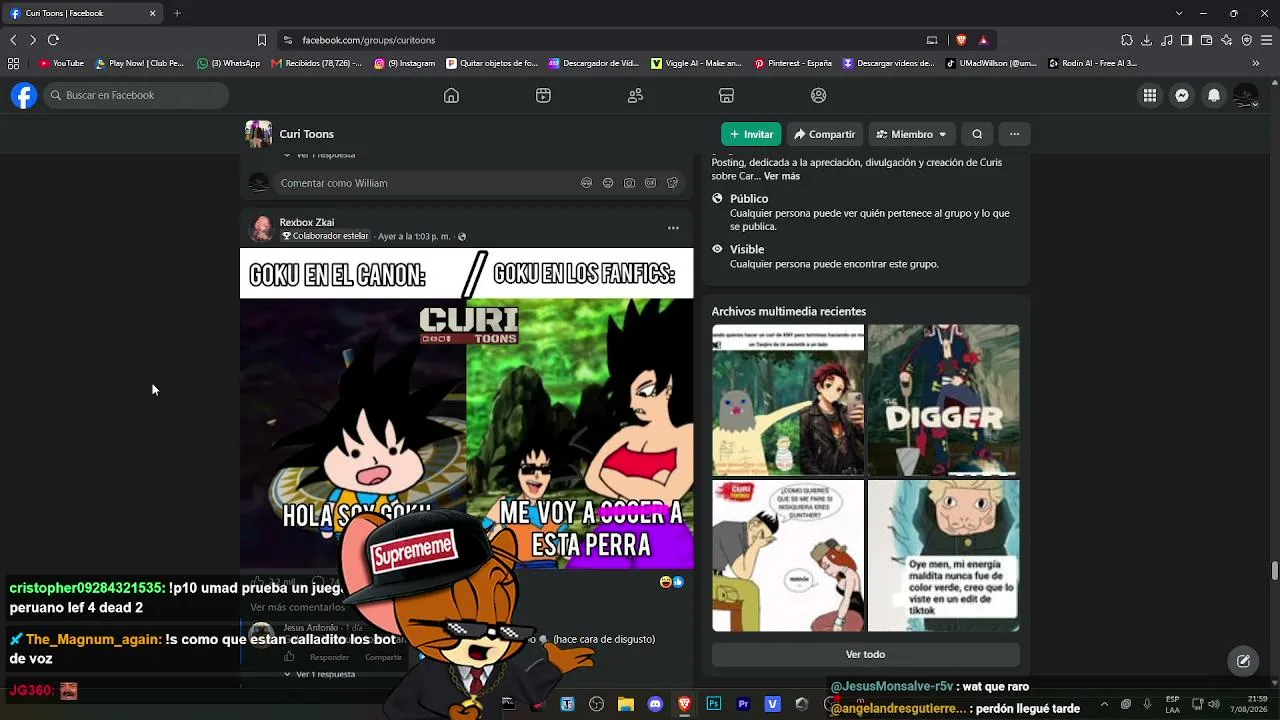
Task: Open the Goku canon vs fanfics image
Action: [x=466, y=408]
